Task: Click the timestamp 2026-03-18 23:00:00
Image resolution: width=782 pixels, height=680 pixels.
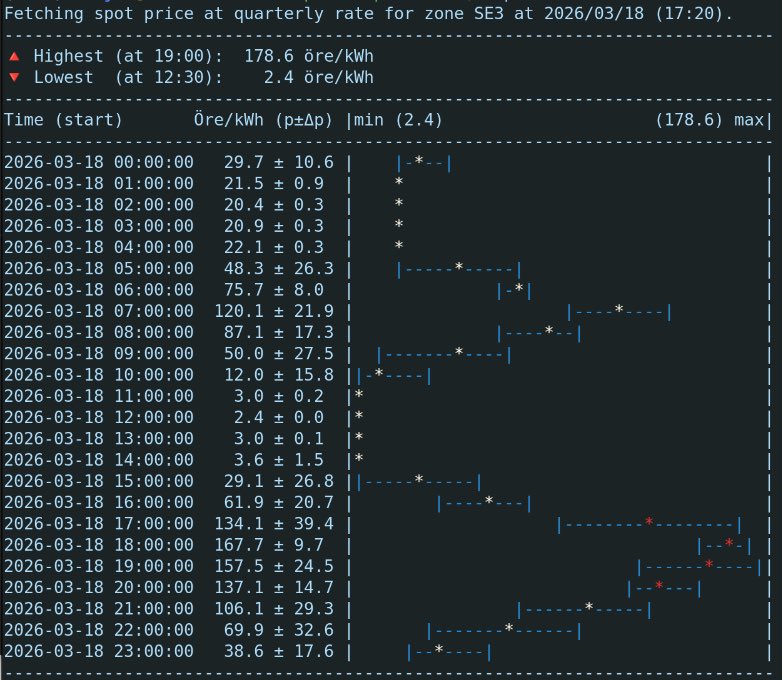Action: tap(99, 651)
